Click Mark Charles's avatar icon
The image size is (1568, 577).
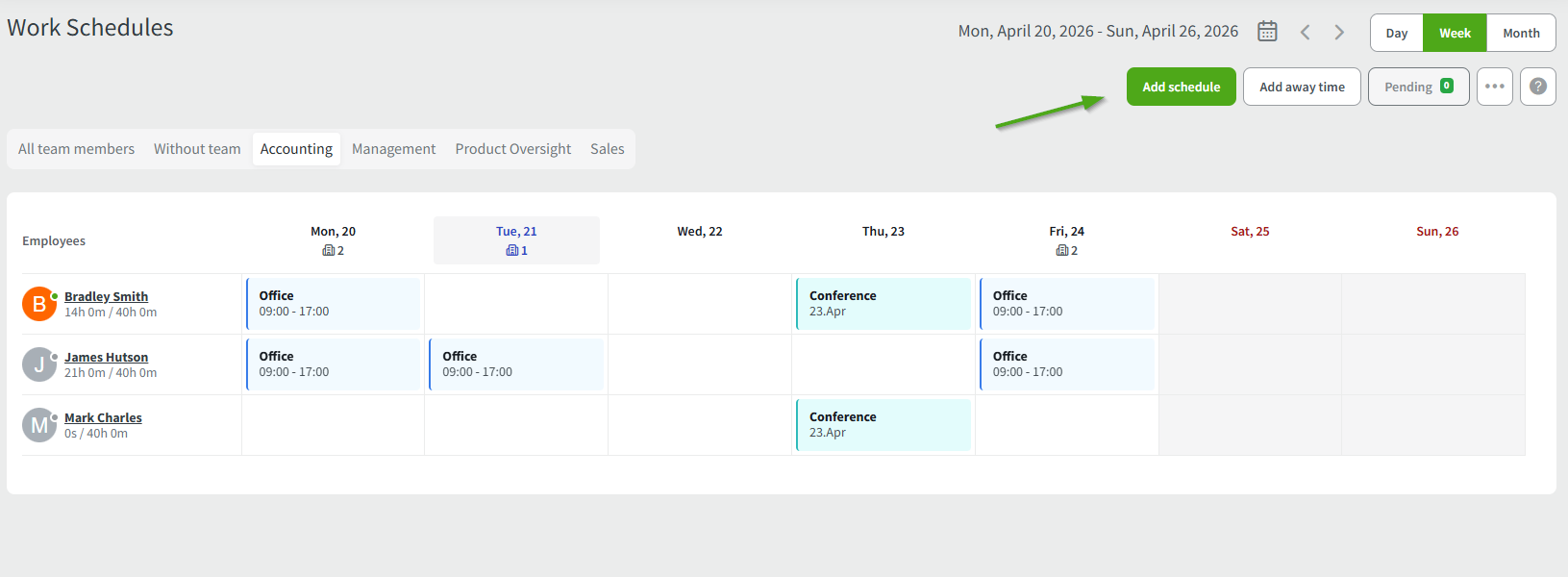coord(38,425)
